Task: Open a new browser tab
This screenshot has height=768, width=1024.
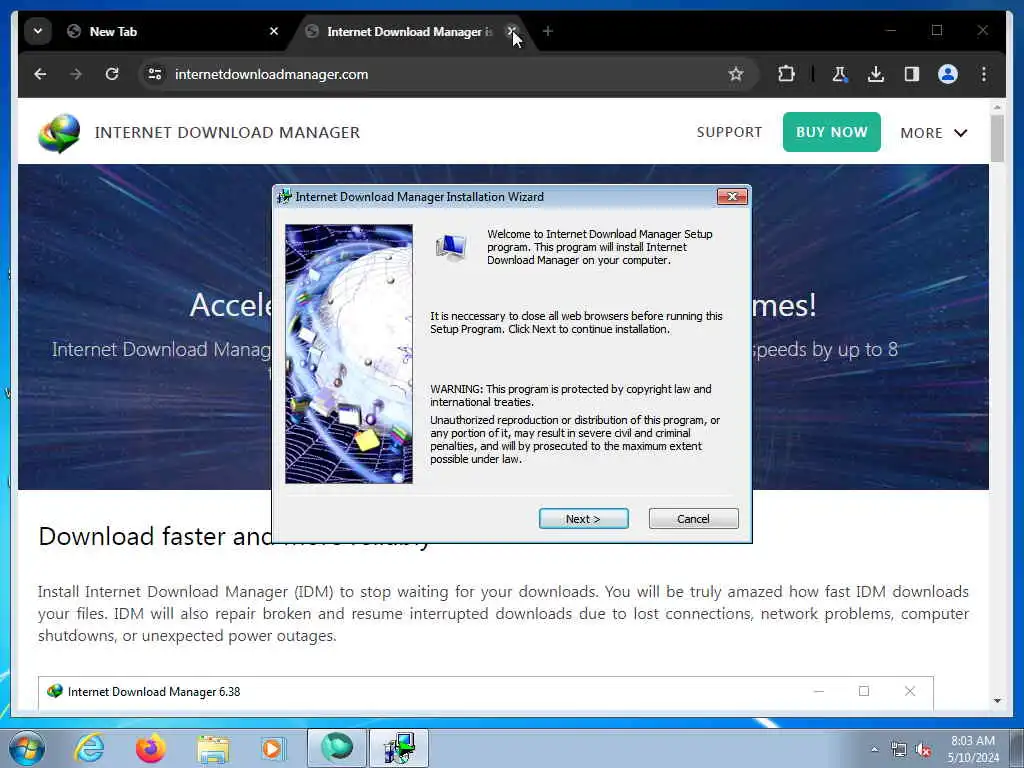Action: click(x=547, y=31)
